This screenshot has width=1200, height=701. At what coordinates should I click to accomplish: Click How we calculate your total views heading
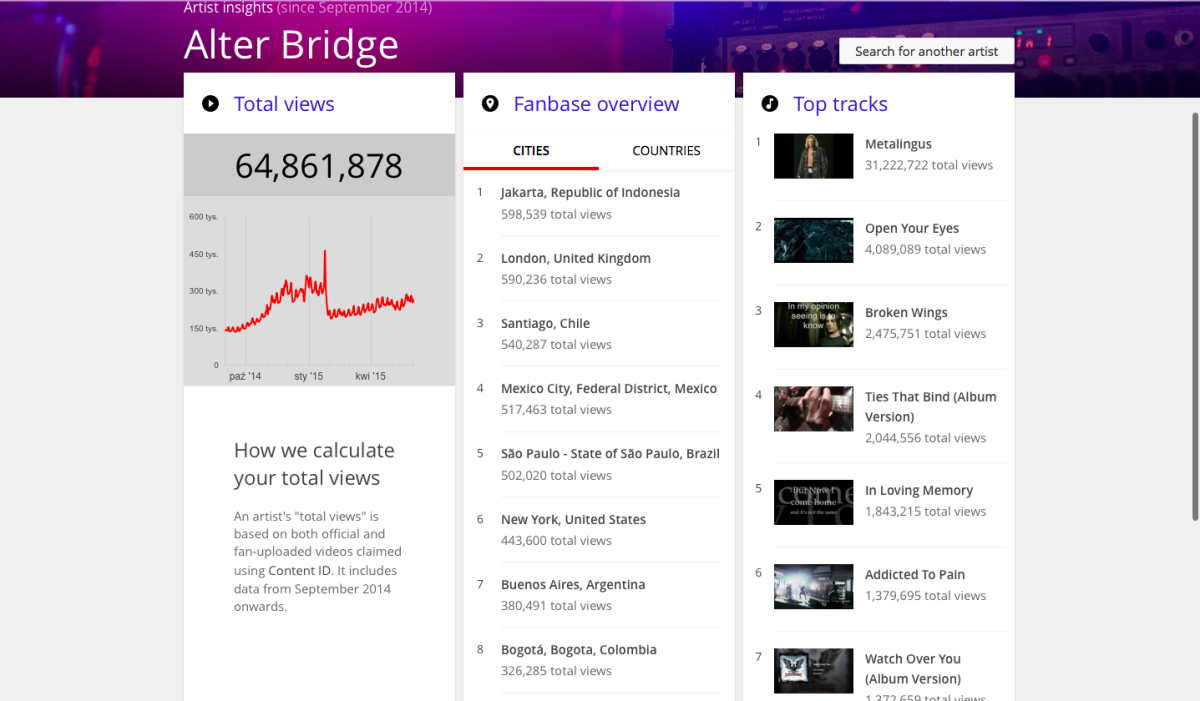pyautogui.click(x=314, y=464)
